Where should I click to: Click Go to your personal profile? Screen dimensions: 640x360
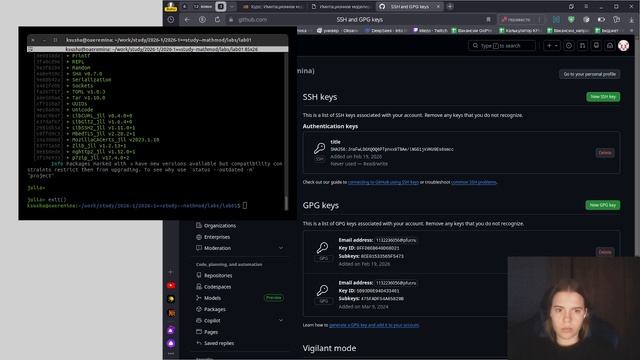(589, 74)
